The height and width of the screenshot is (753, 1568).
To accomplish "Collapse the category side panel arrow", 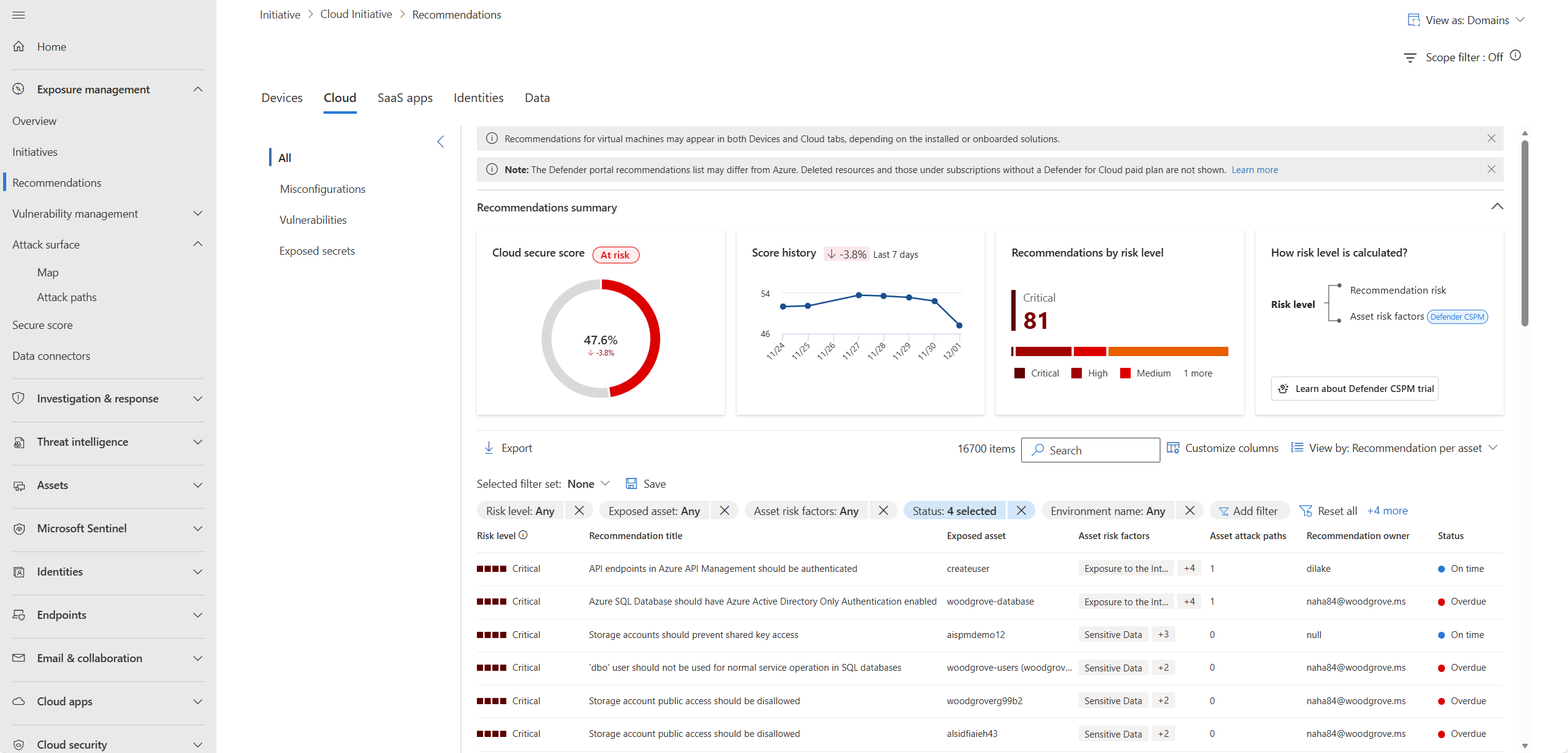I will coord(440,142).
